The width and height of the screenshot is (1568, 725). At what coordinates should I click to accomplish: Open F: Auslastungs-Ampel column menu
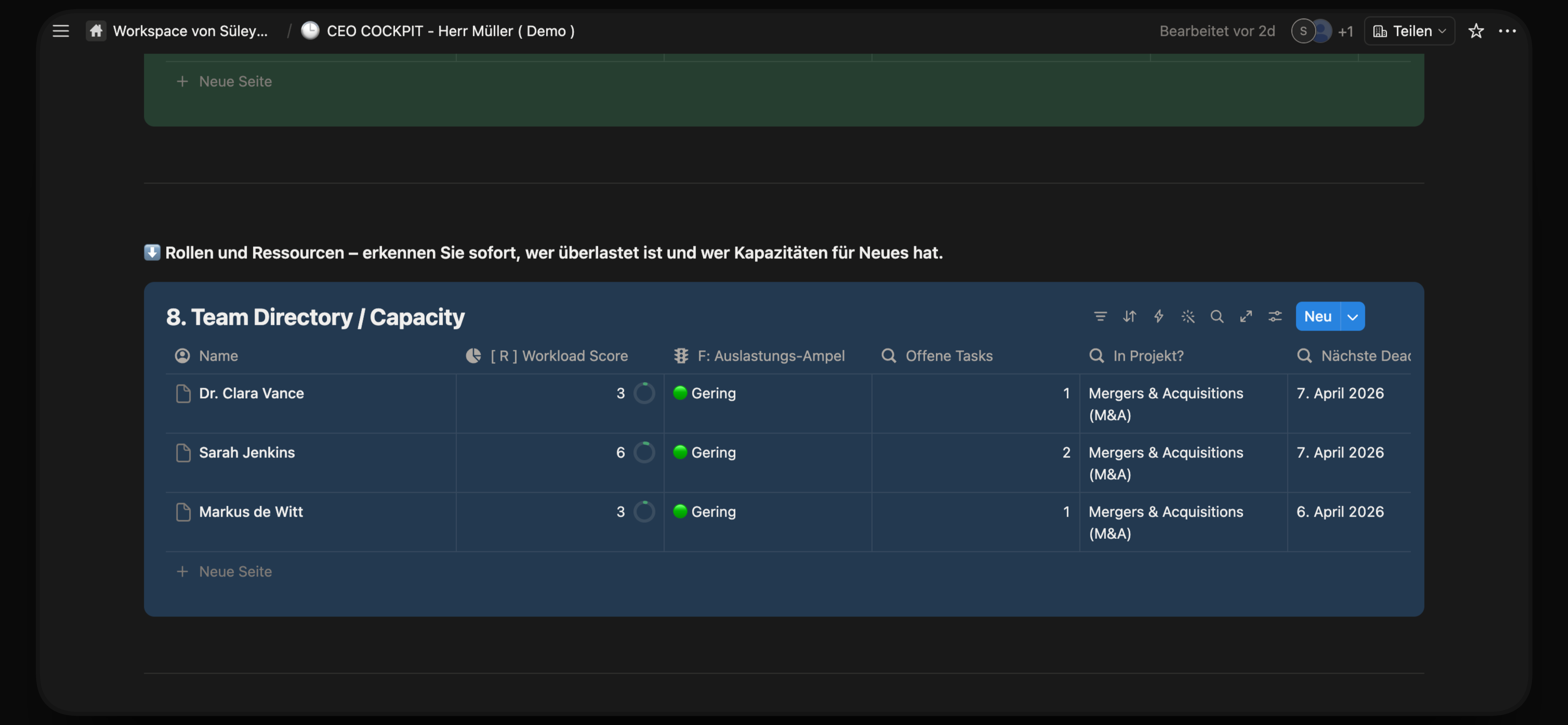(x=768, y=356)
